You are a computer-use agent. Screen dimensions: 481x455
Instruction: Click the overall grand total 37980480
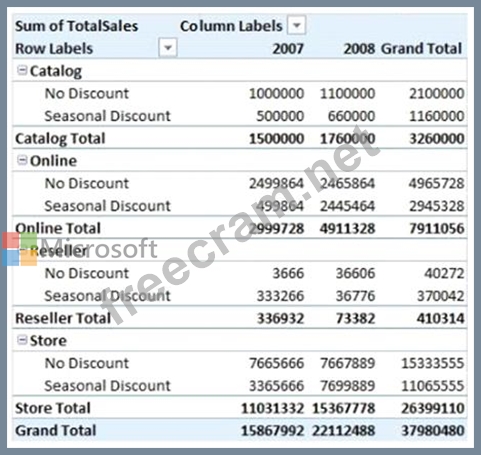point(433,431)
